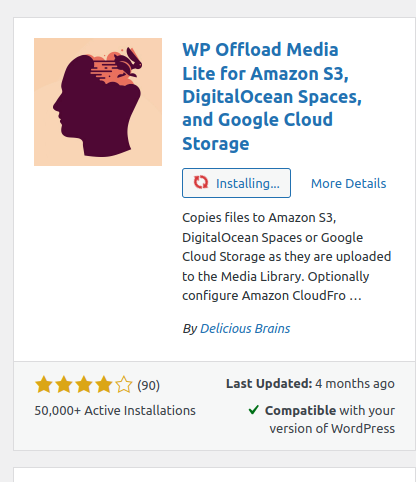This screenshot has height=482, width=416.
Task: Click the third gold rating star
Action: click(84, 385)
